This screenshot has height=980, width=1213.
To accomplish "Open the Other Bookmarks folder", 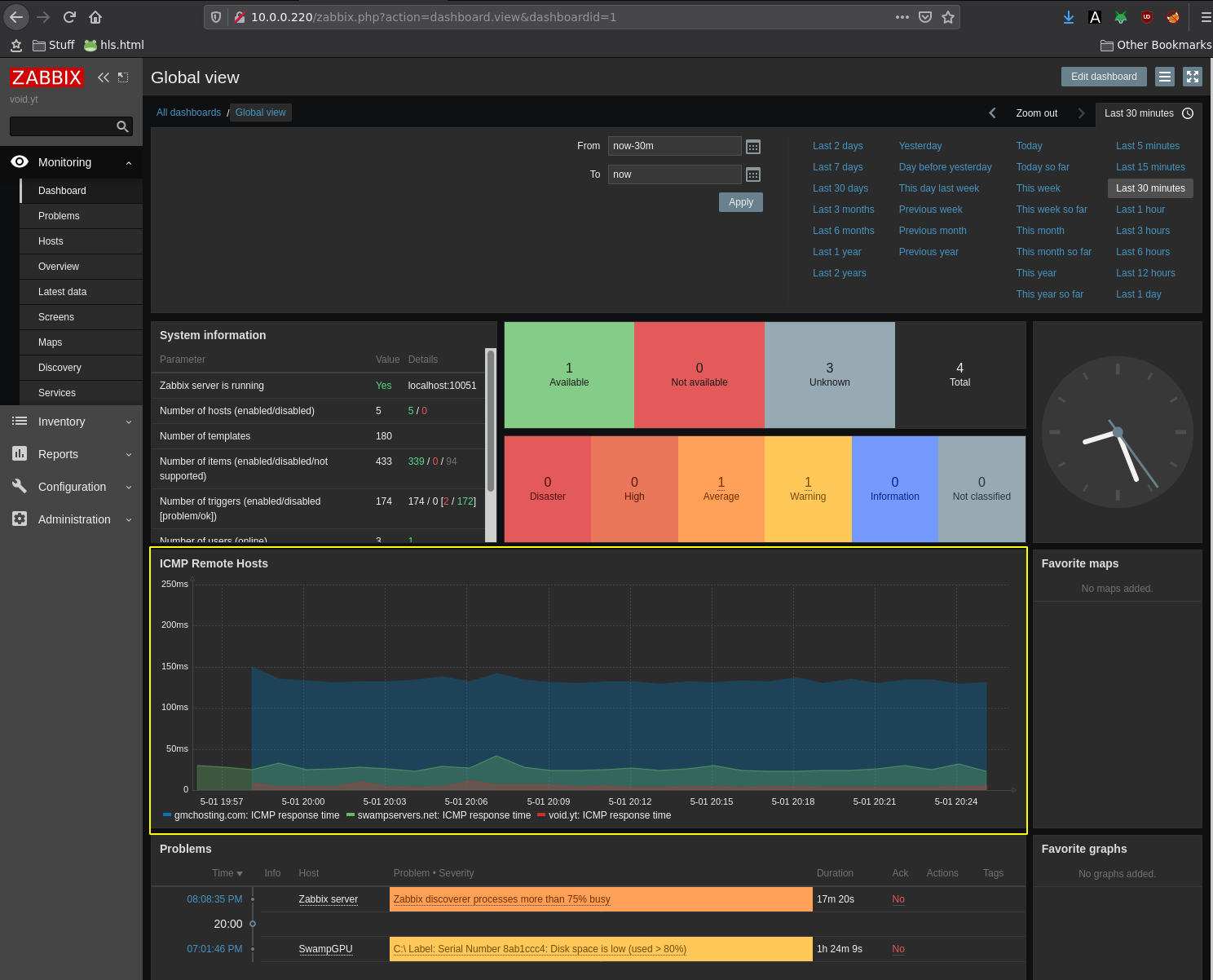I will click(1156, 45).
